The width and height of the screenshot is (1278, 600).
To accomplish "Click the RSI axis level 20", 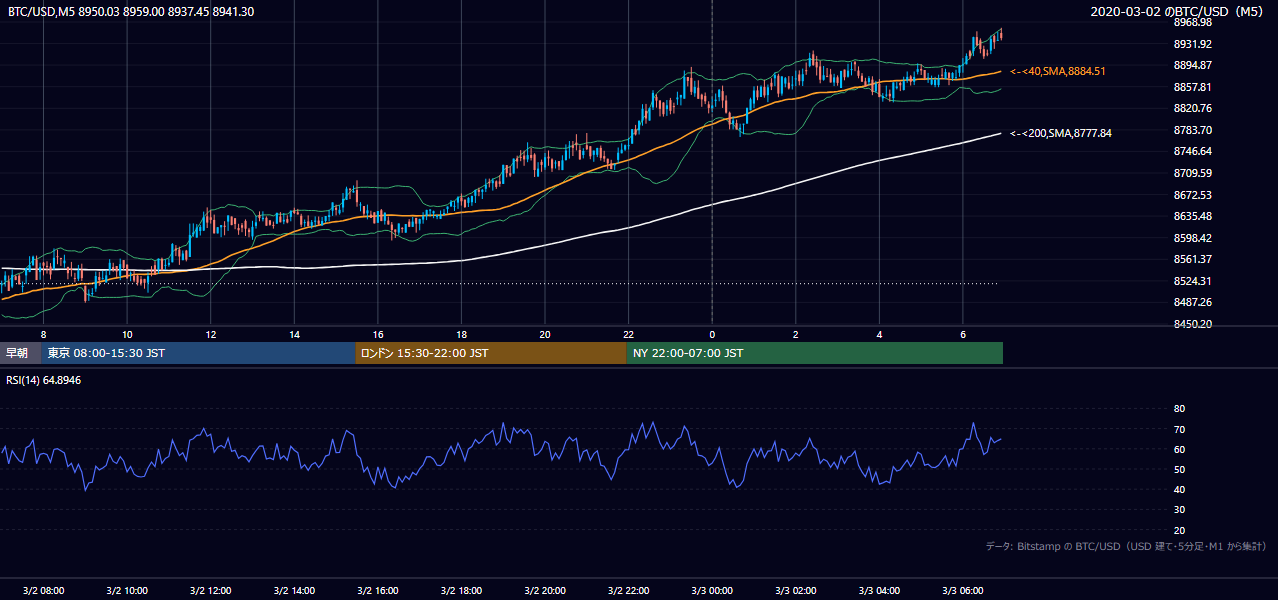I will [1179, 530].
